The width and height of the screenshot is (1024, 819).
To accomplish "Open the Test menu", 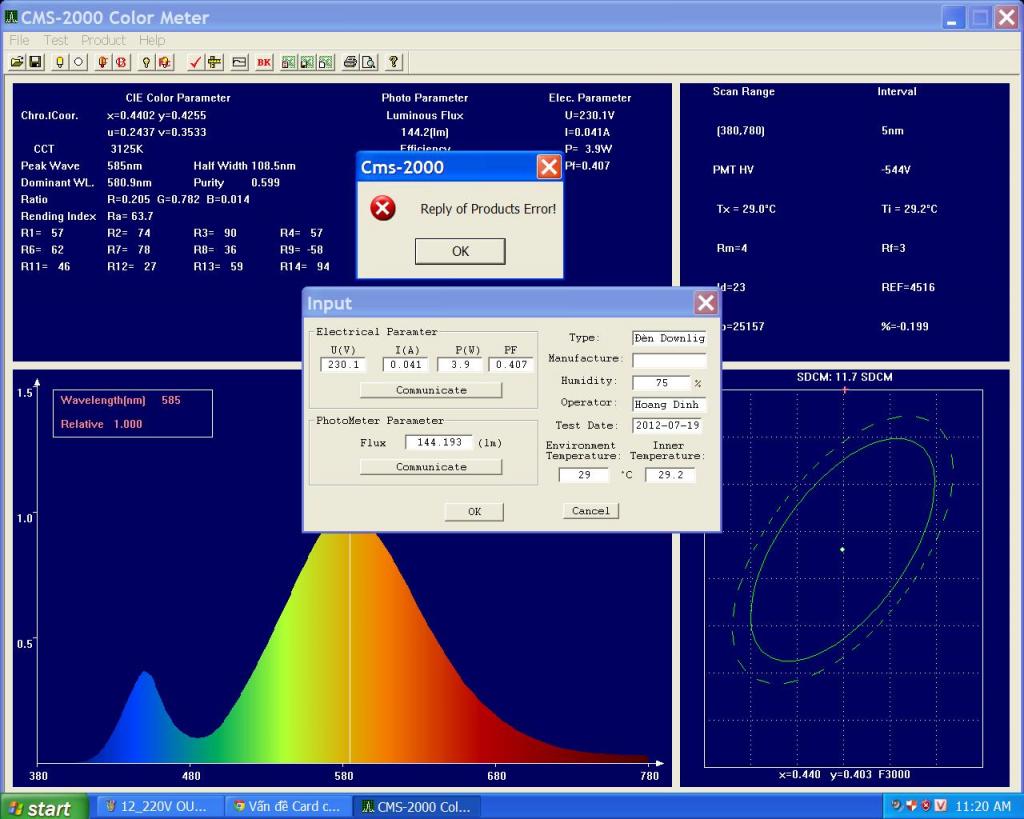I will (56, 40).
